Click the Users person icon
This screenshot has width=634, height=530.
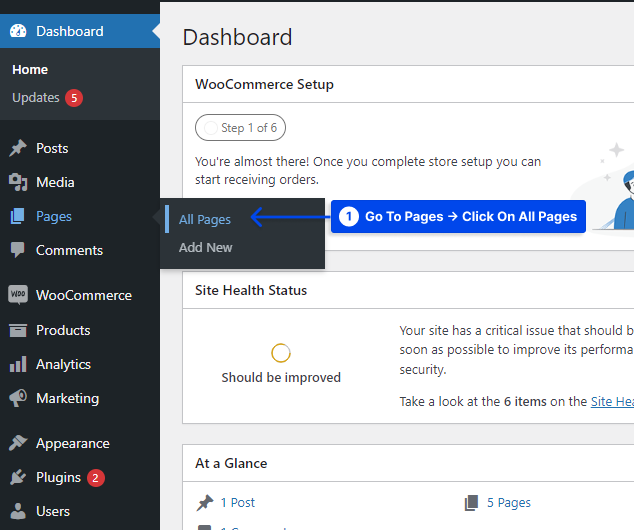point(18,511)
